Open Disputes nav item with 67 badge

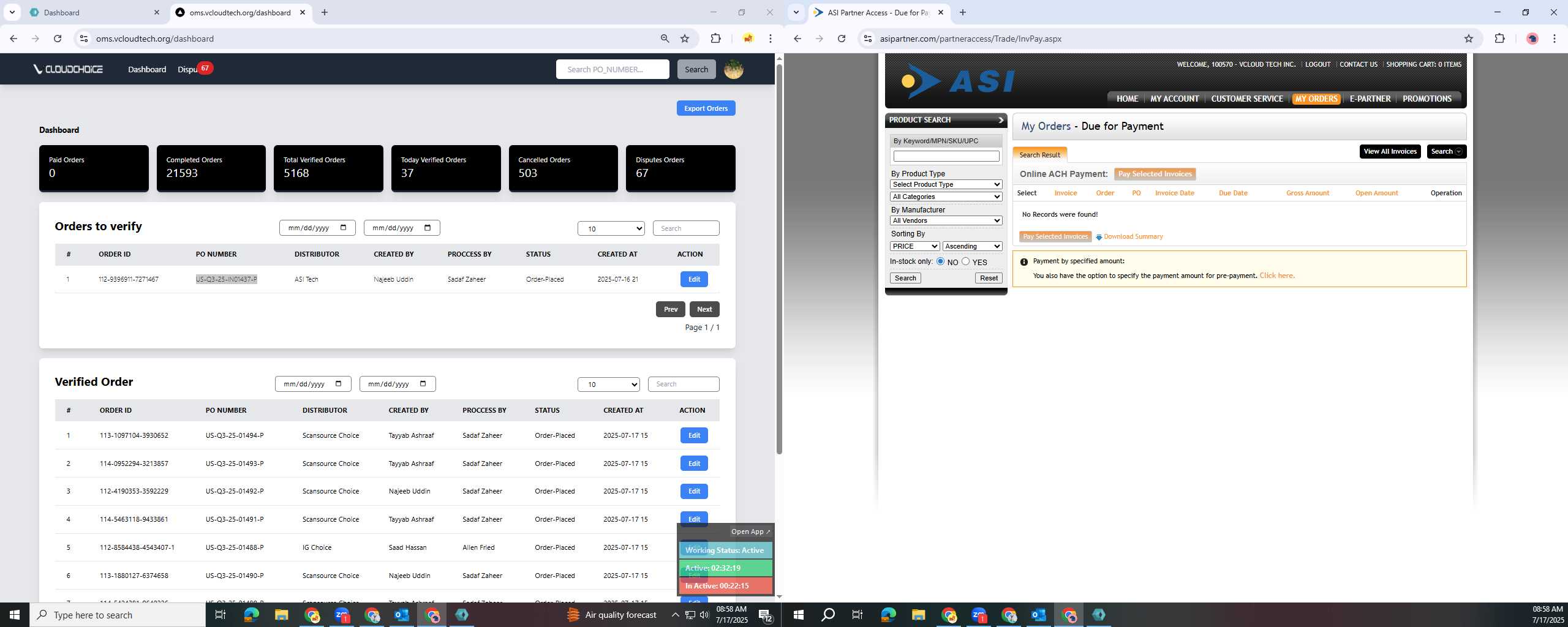coord(195,69)
